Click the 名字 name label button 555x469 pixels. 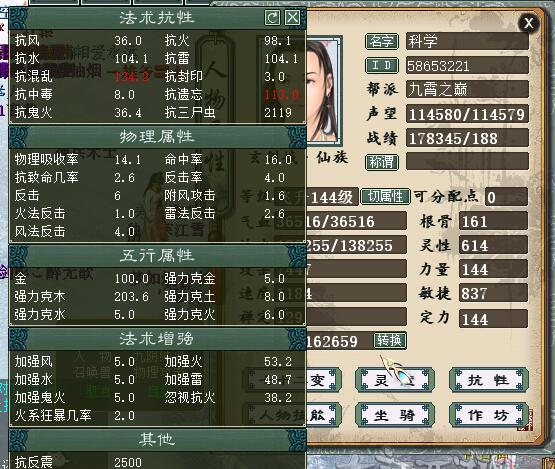pos(382,41)
